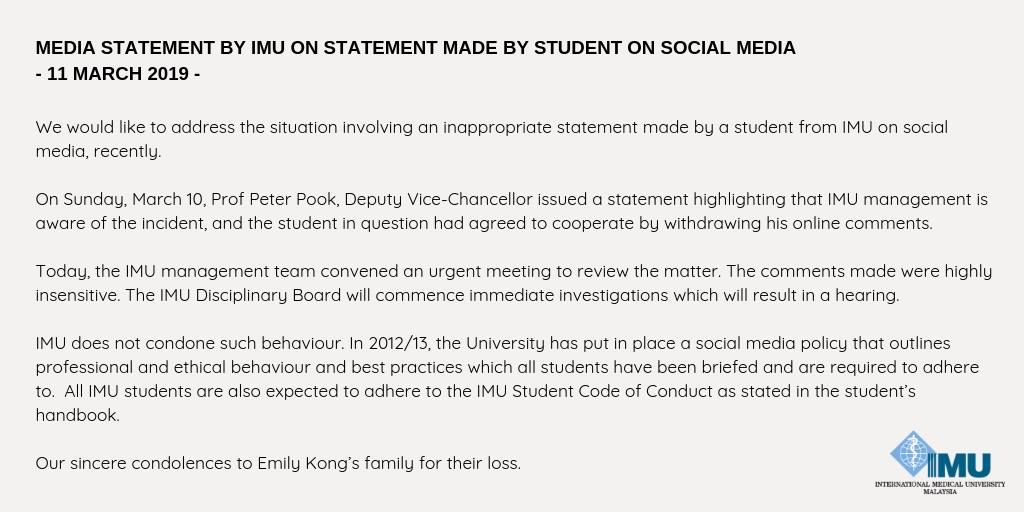Click the words 'media, recently.' in the first paragraph
Screen dimensions: 1024x512
[x=98, y=151]
